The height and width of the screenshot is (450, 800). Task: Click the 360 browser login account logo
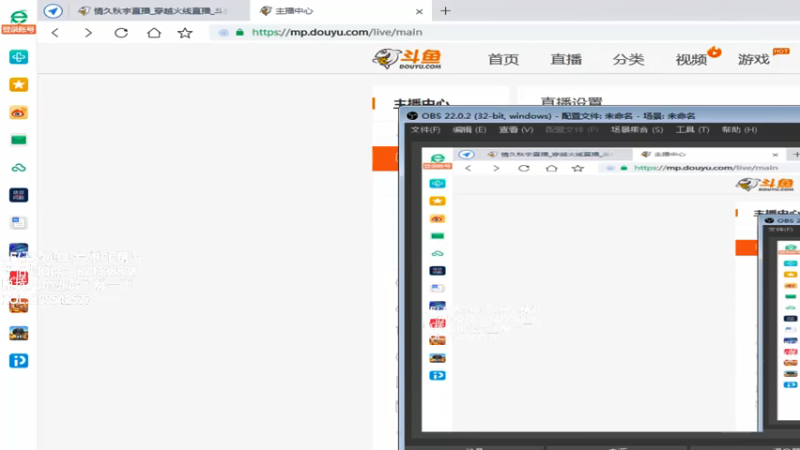coord(18,21)
